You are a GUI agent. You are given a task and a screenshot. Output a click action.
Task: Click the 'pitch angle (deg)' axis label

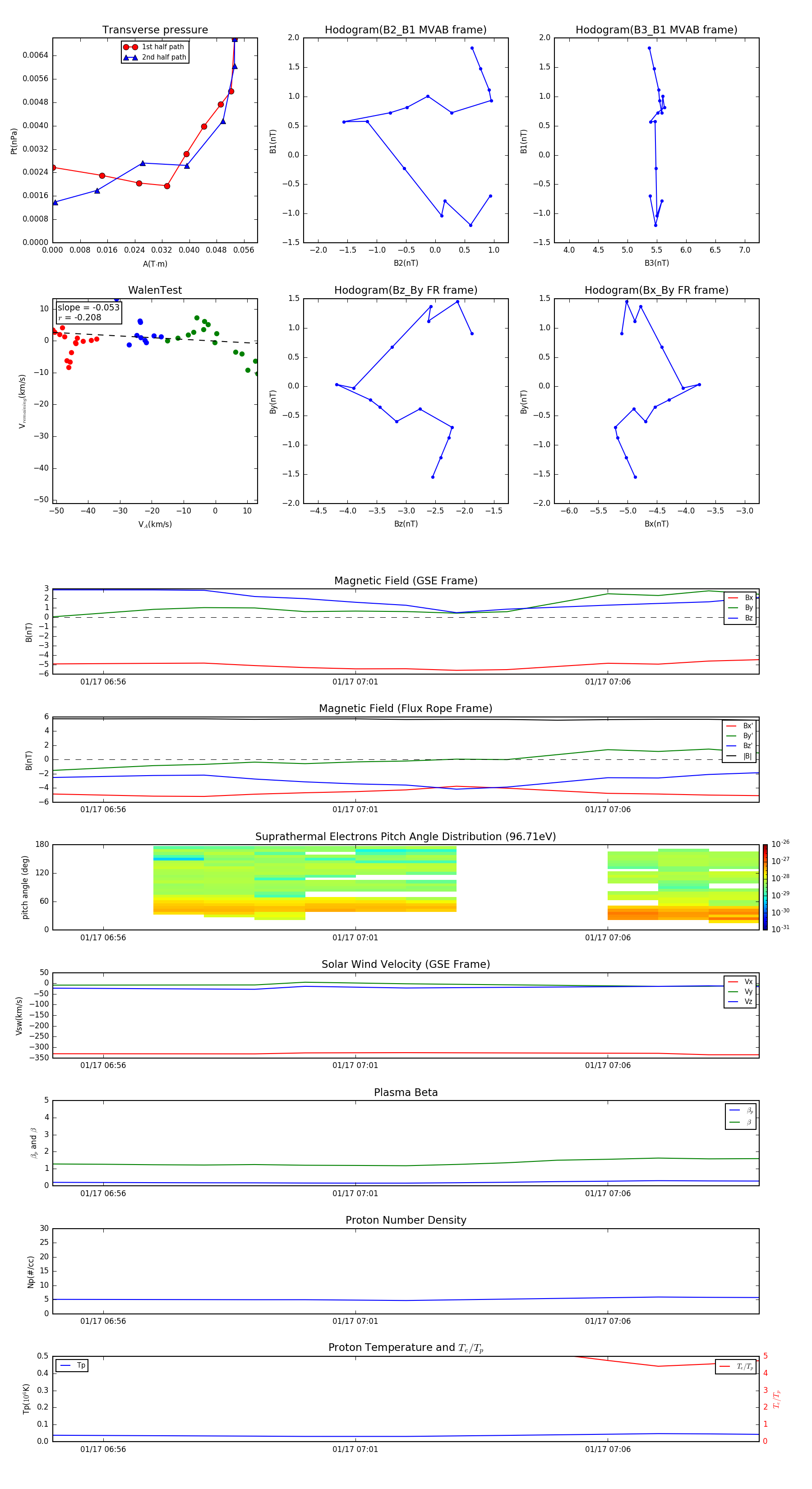pyautogui.click(x=25, y=887)
